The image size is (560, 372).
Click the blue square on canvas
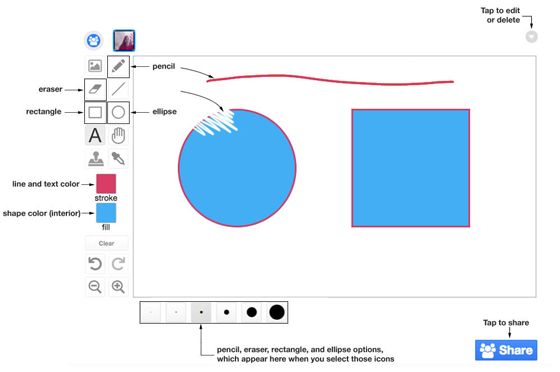click(x=411, y=168)
